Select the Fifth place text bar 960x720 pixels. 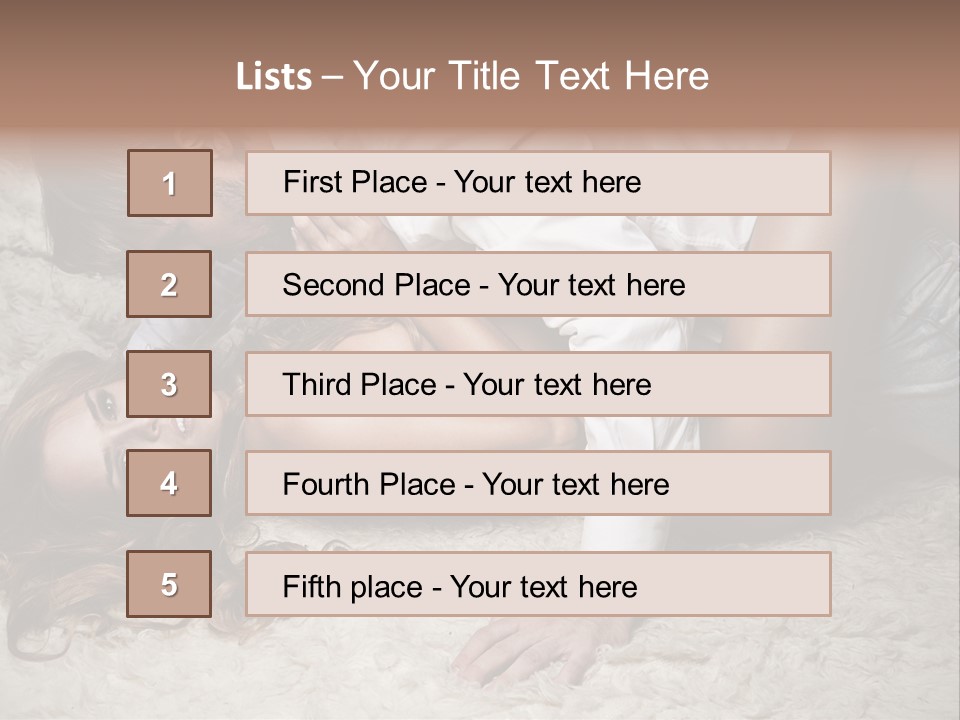(538, 584)
